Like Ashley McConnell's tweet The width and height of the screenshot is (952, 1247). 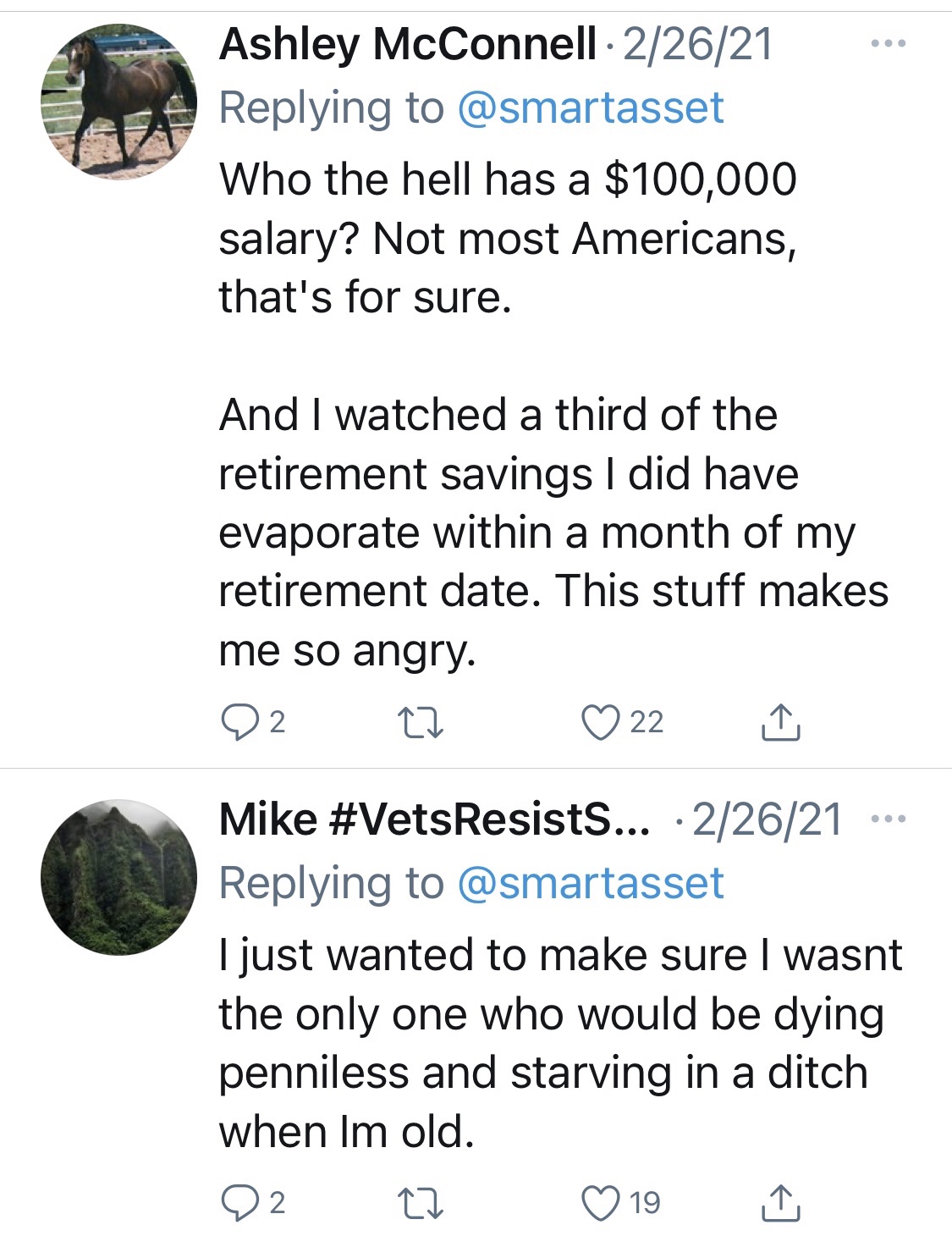[600, 724]
